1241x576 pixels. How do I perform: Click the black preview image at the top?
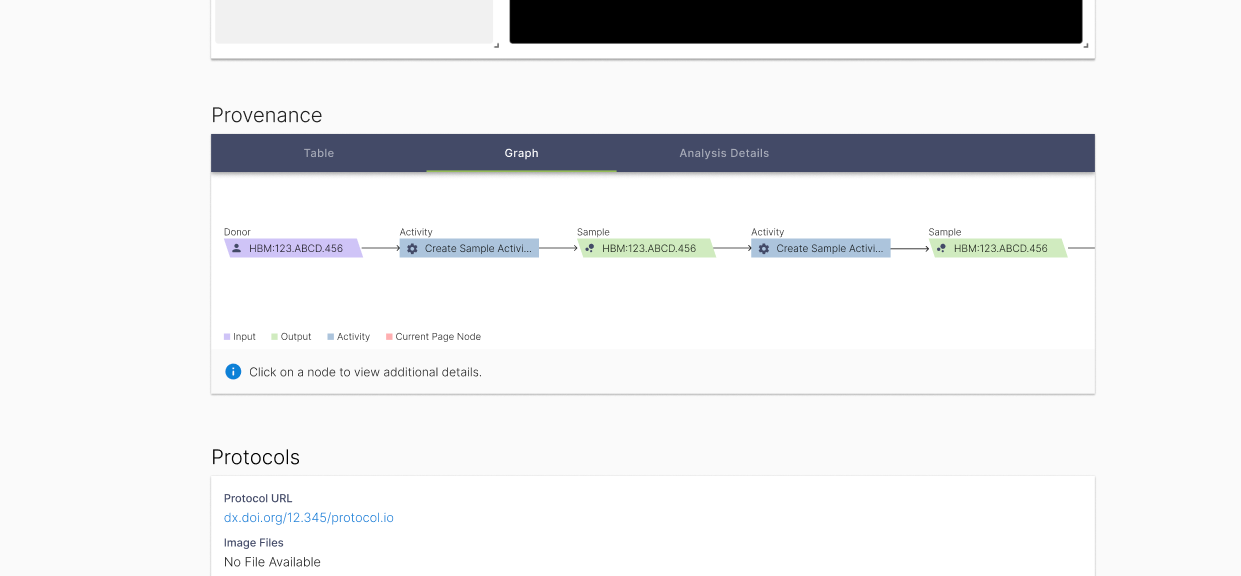[x=795, y=21]
